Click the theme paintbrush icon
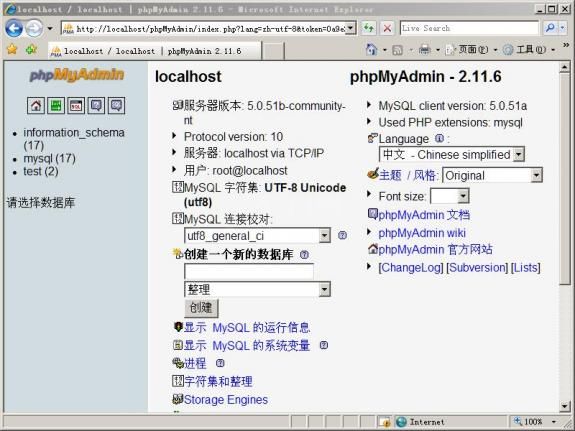This screenshot has width=575, height=431. click(373, 174)
